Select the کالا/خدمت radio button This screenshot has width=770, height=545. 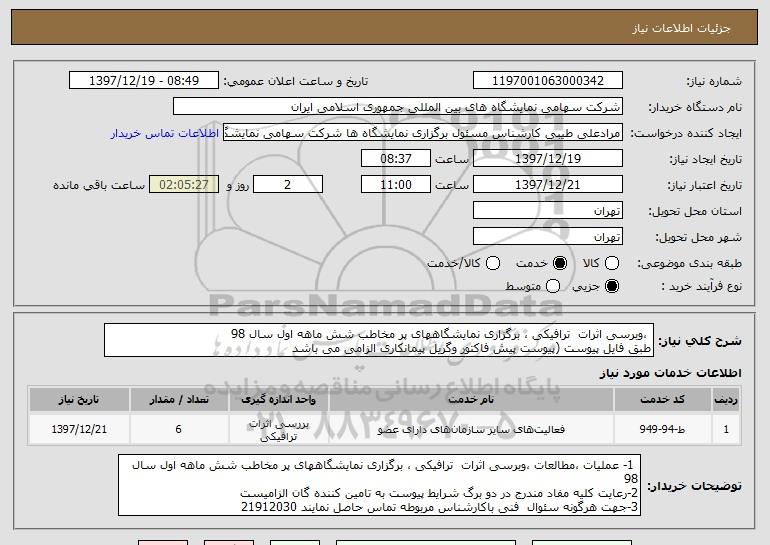(x=493, y=263)
